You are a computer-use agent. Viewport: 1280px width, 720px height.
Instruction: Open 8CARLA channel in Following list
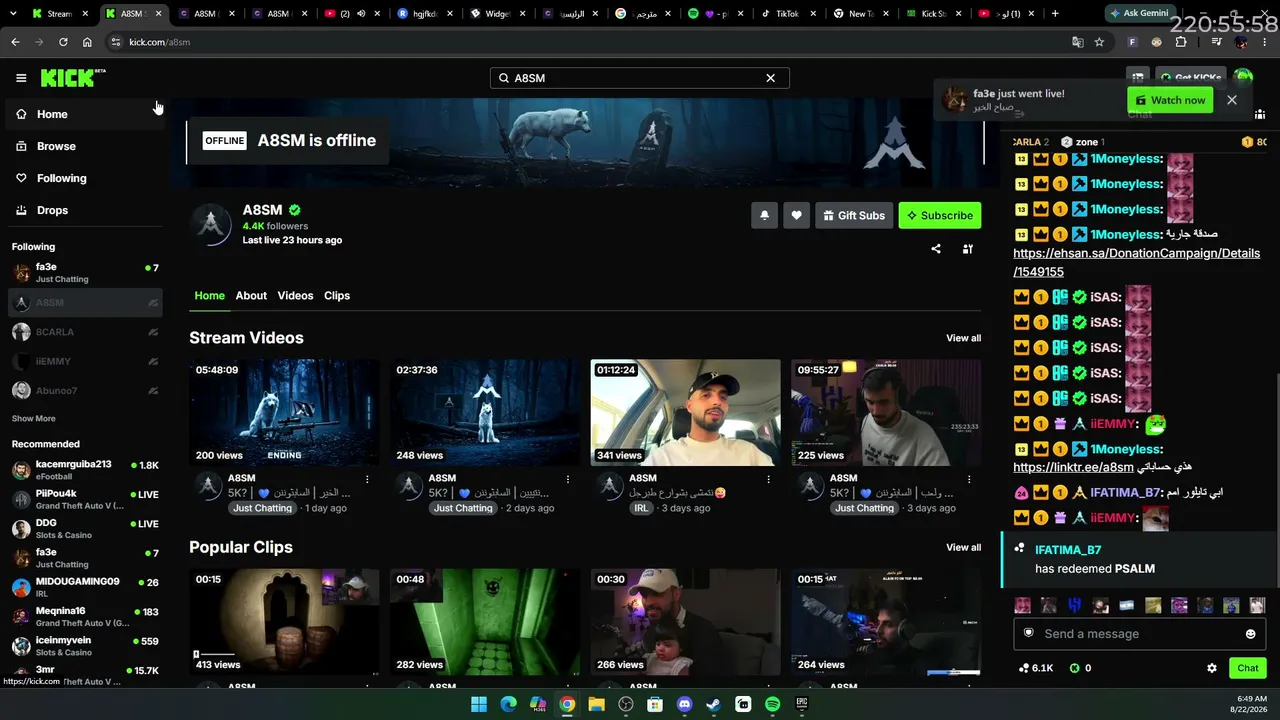[84, 332]
